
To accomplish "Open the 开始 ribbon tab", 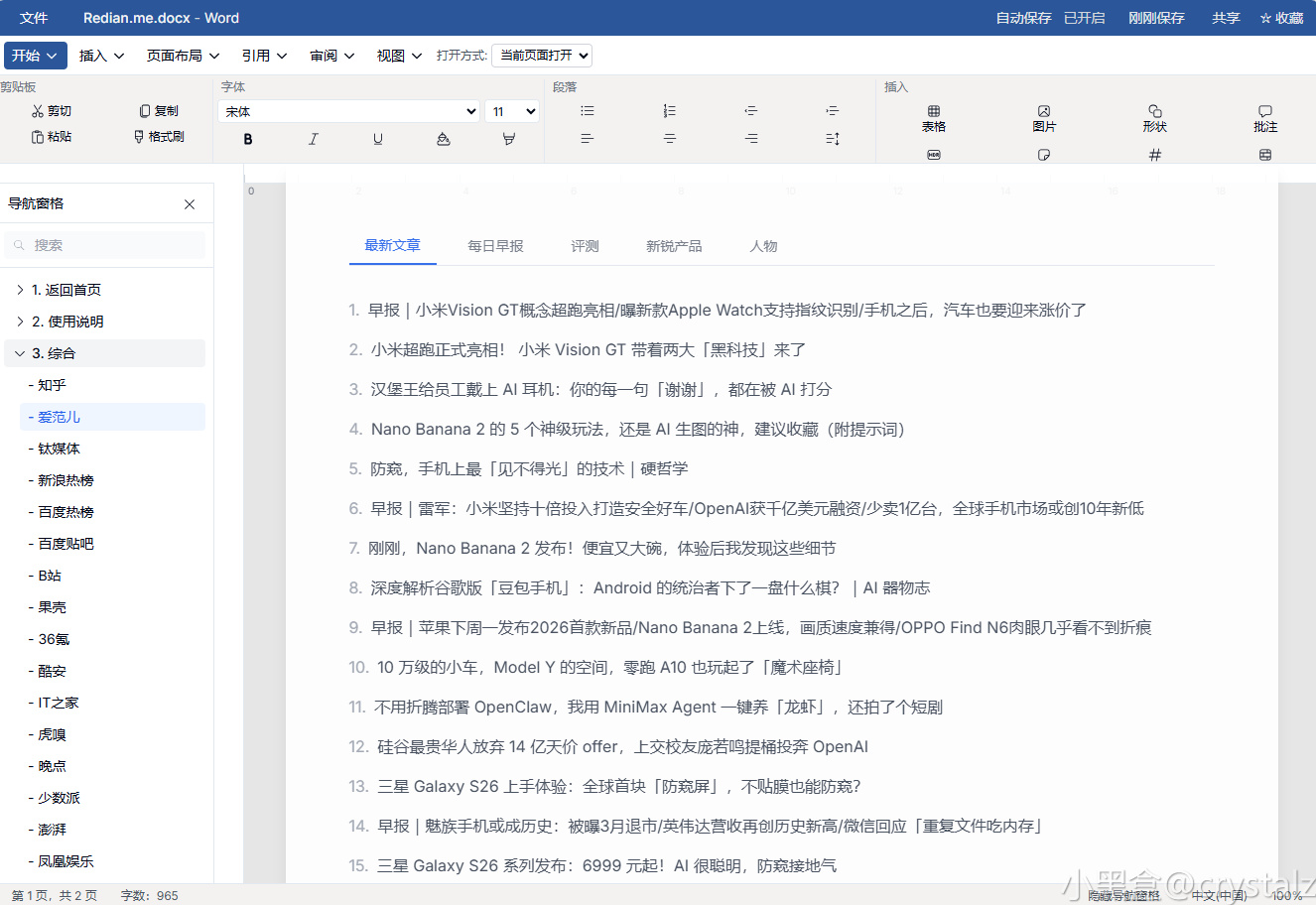I will coord(36,56).
